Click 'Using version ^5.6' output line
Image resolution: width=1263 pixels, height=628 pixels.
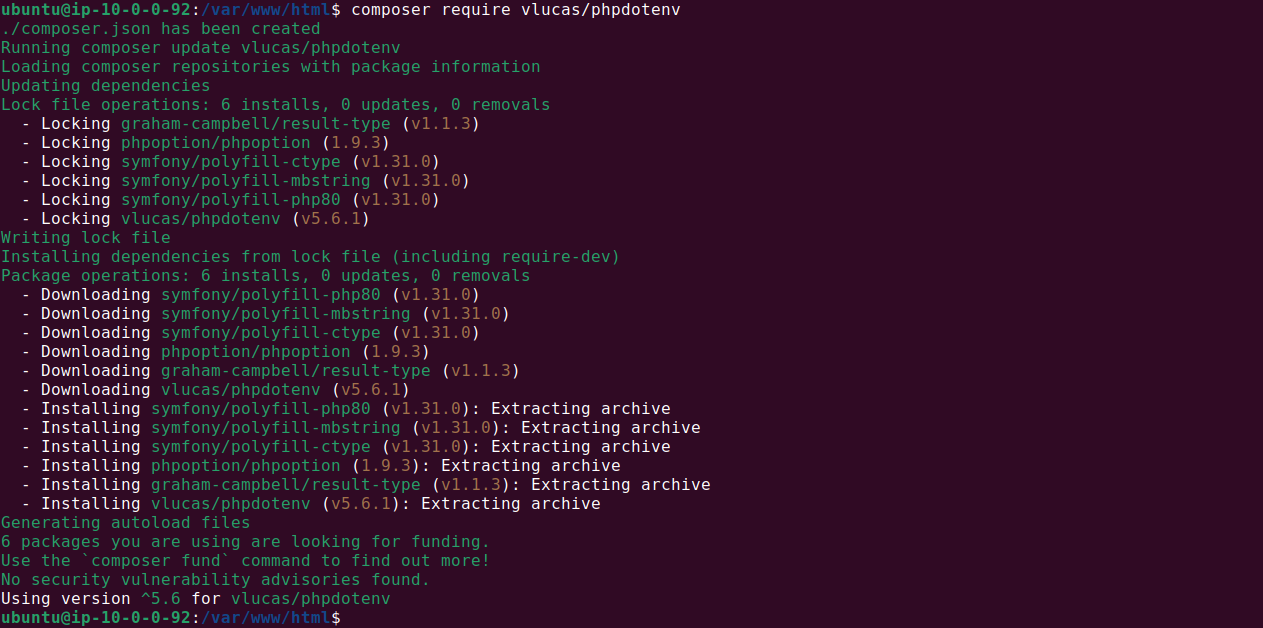pyautogui.click(x=196, y=599)
